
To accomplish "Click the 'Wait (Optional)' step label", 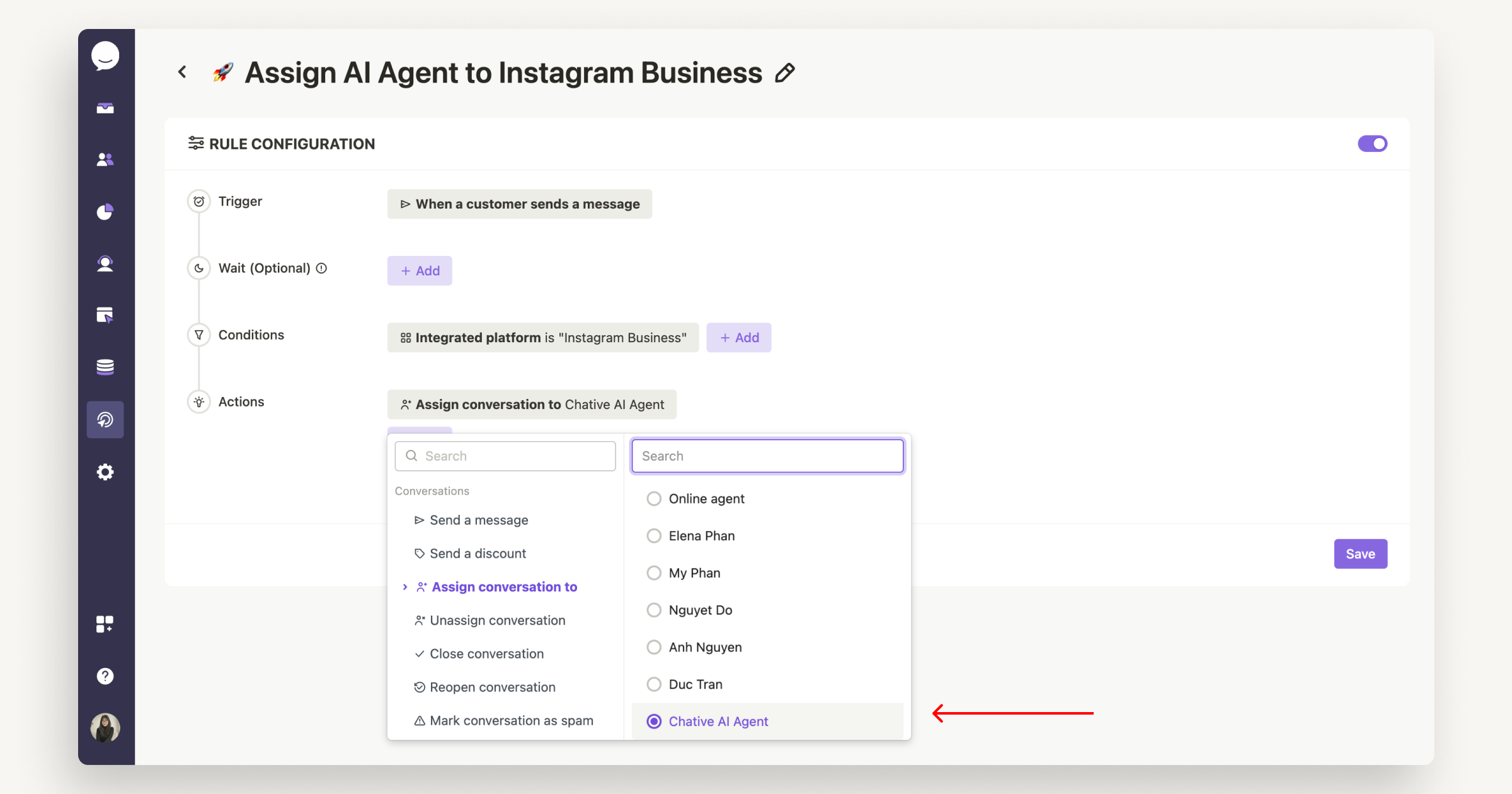I will pos(265,268).
